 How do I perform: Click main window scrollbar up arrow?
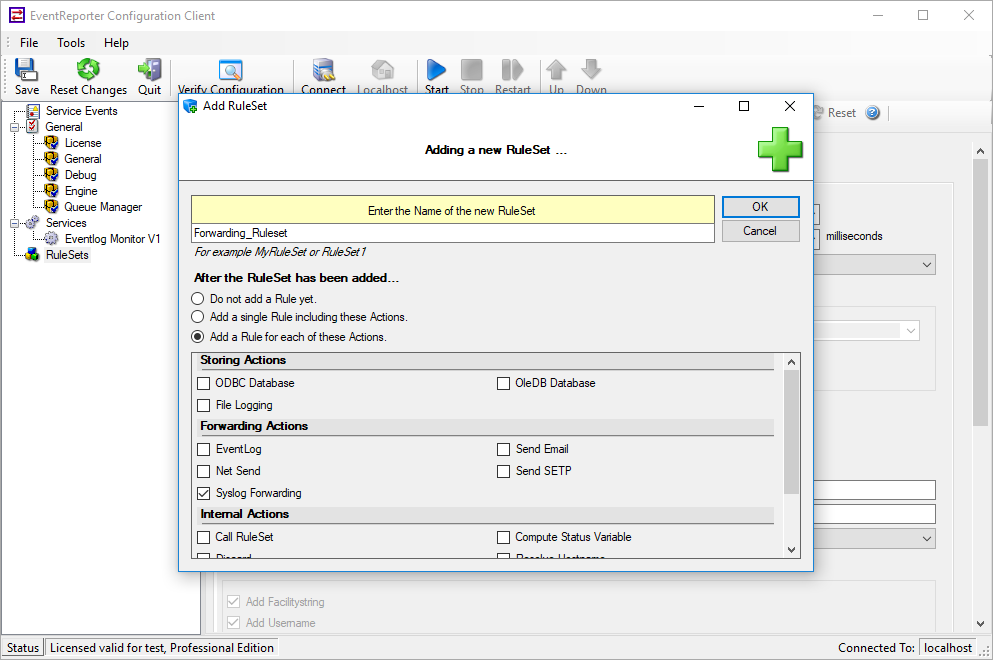[980, 151]
